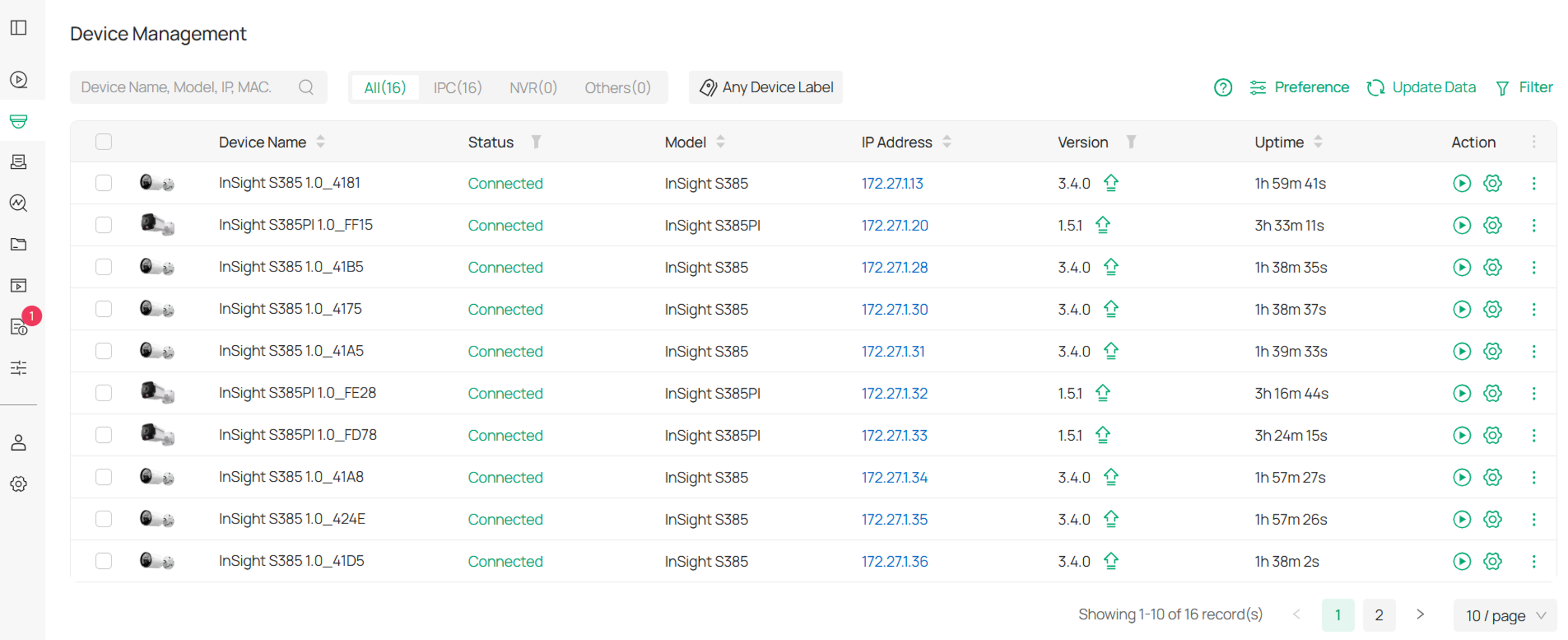
Task: Click the Update Data button
Action: point(1422,88)
